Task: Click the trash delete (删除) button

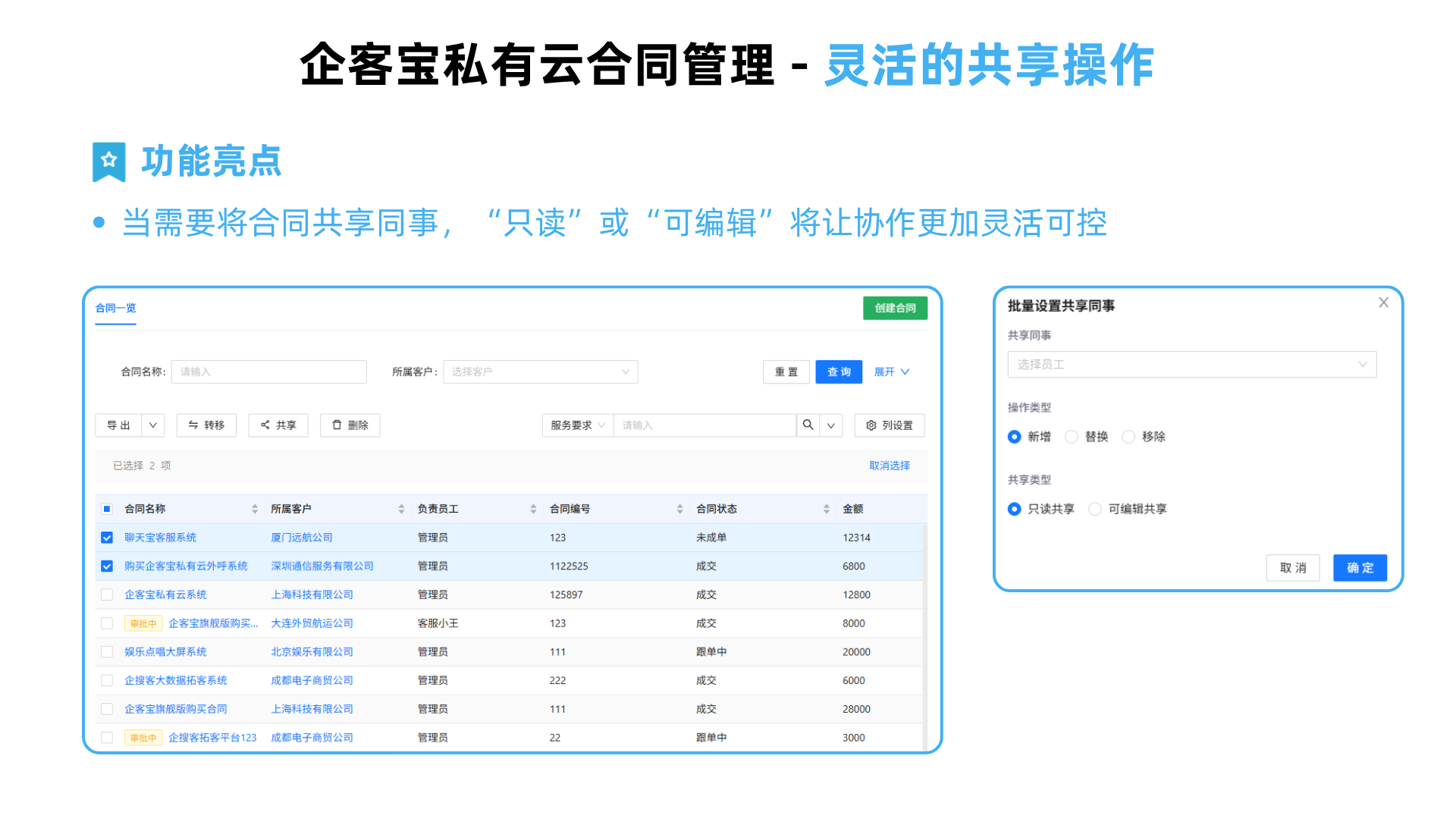Action: tap(350, 425)
